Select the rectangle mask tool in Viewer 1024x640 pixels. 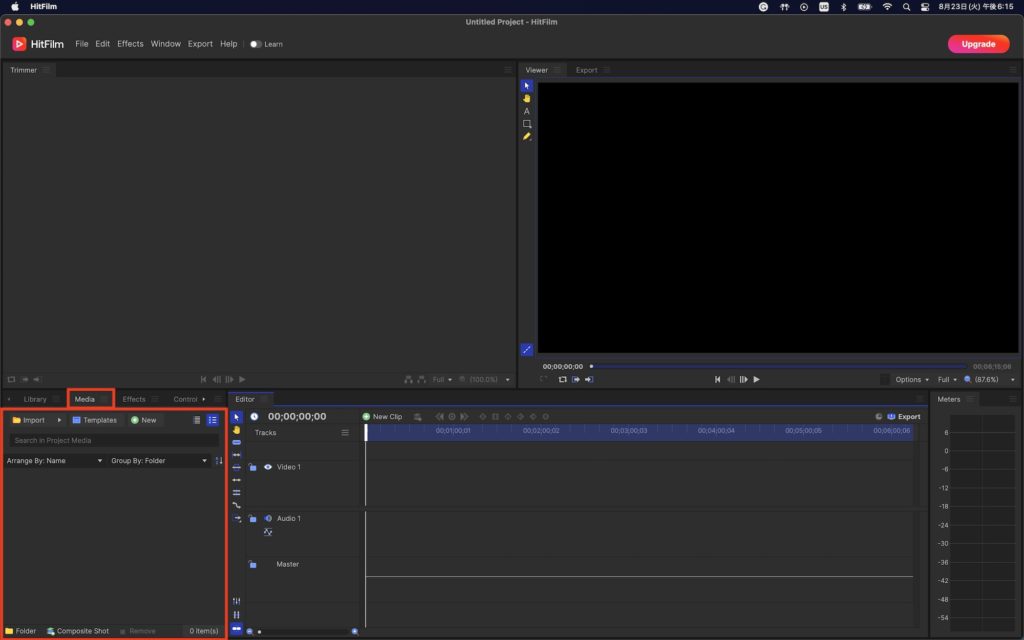(x=527, y=124)
